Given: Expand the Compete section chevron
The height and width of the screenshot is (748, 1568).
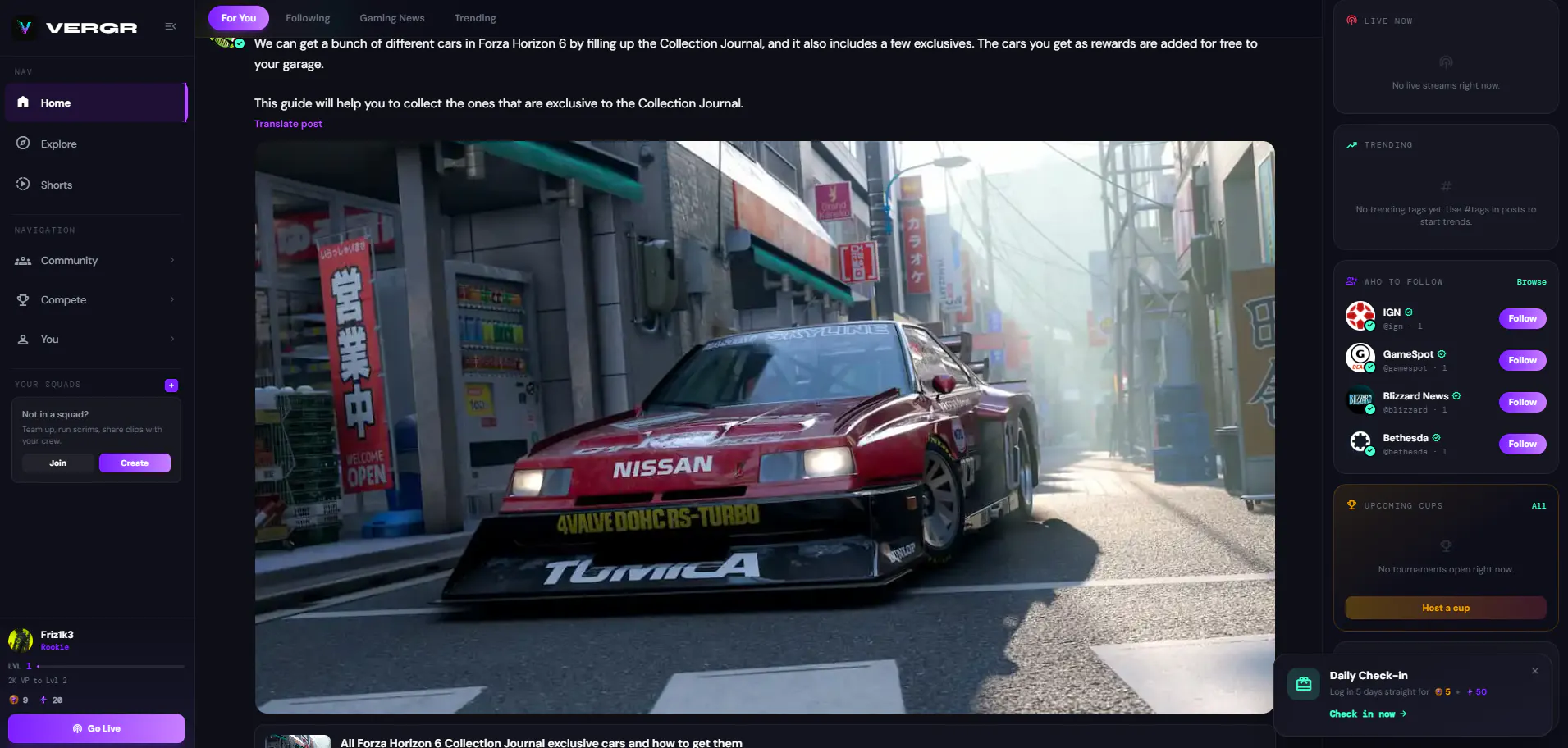Looking at the screenshot, I should tap(172, 299).
